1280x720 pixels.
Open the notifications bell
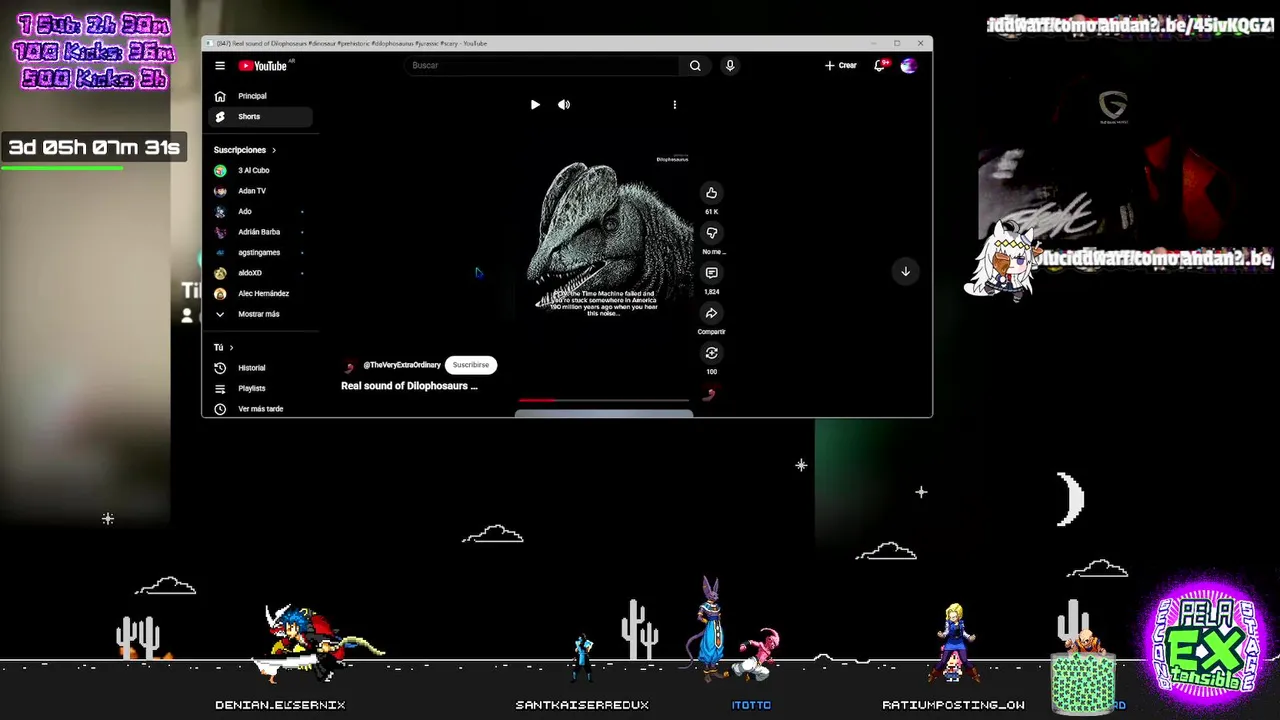coord(880,66)
